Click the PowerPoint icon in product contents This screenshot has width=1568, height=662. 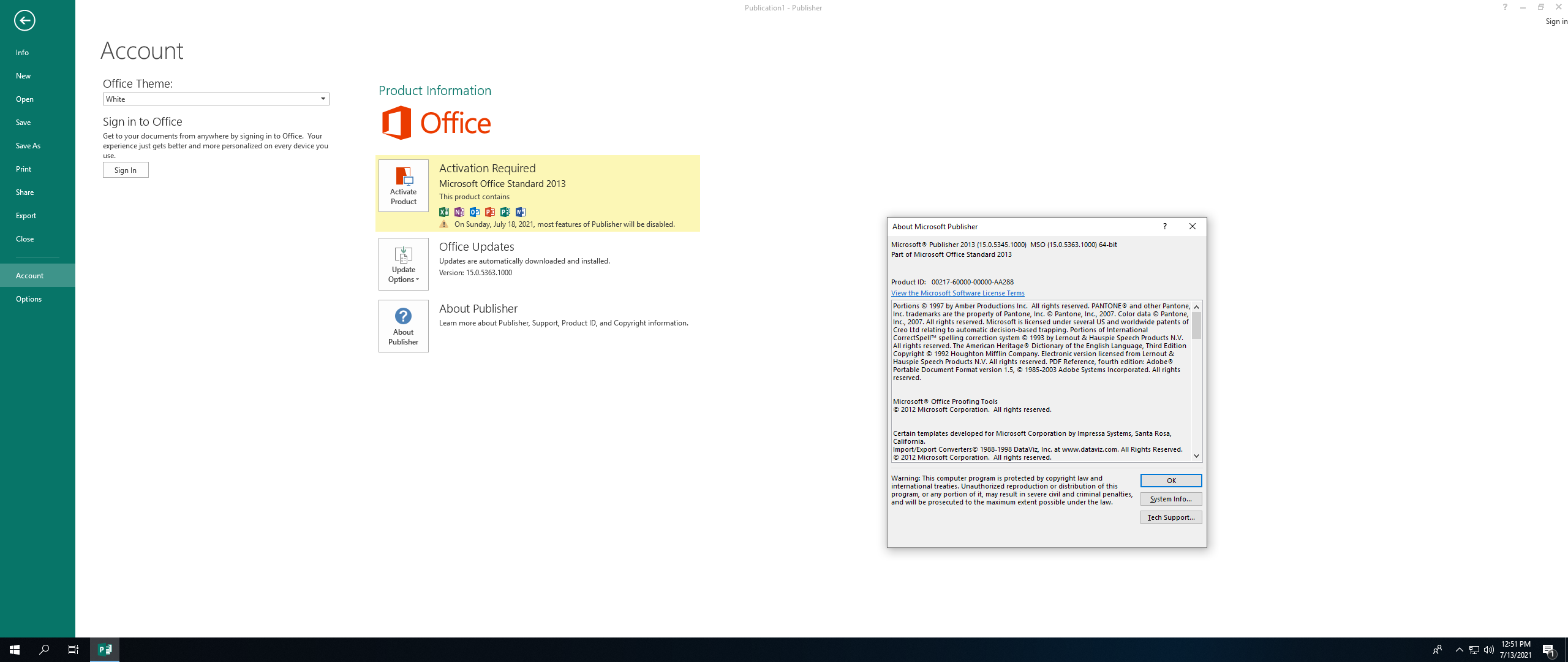click(490, 212)
